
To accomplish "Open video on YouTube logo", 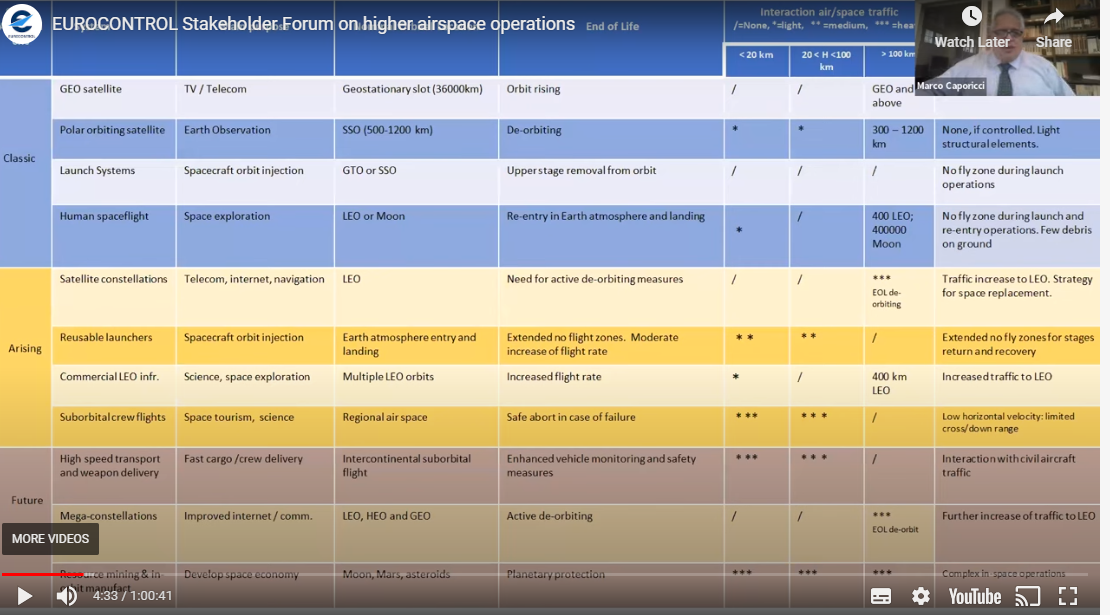I will tap(975, 597).
